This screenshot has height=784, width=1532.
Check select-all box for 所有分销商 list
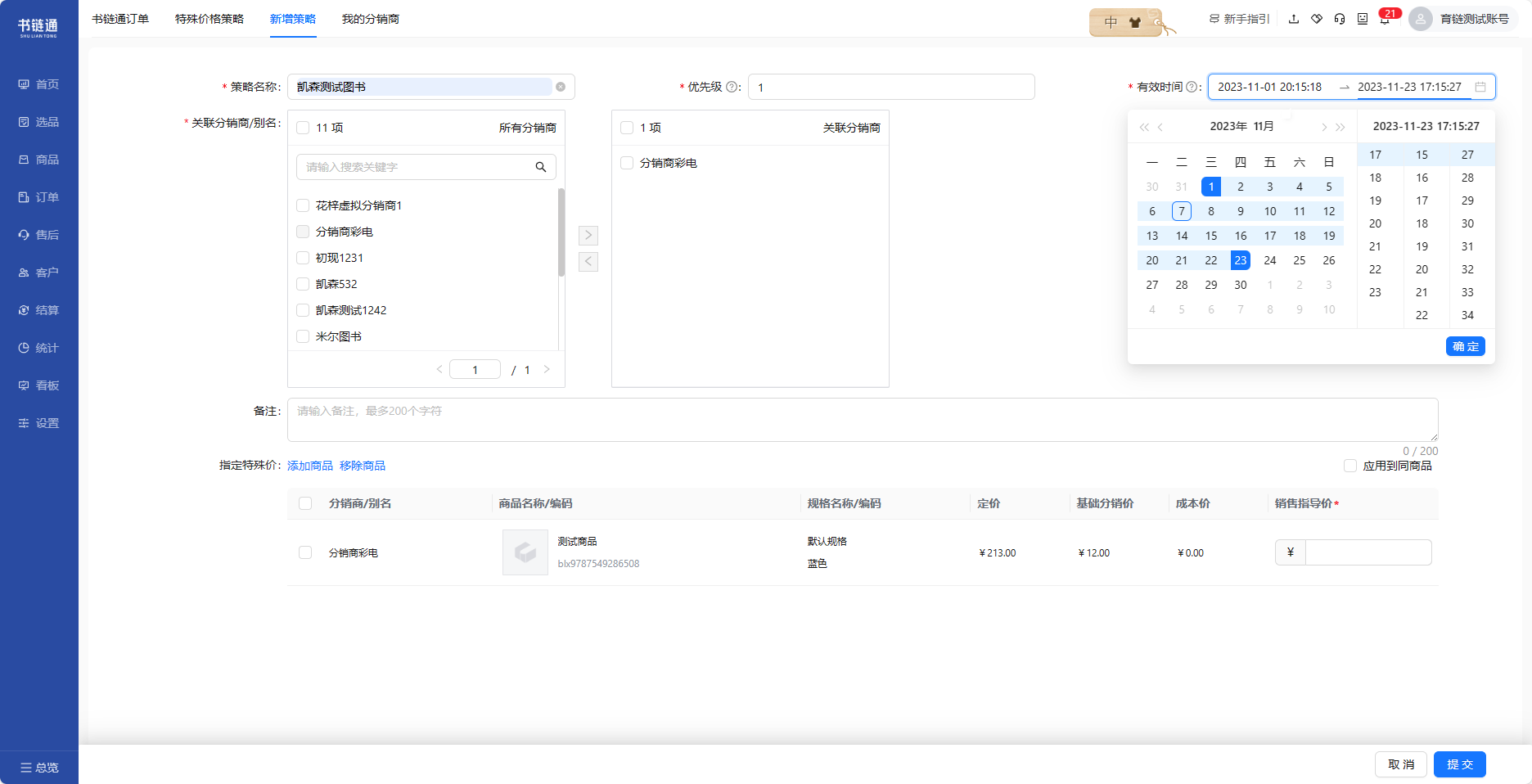(x=303, y=128)
